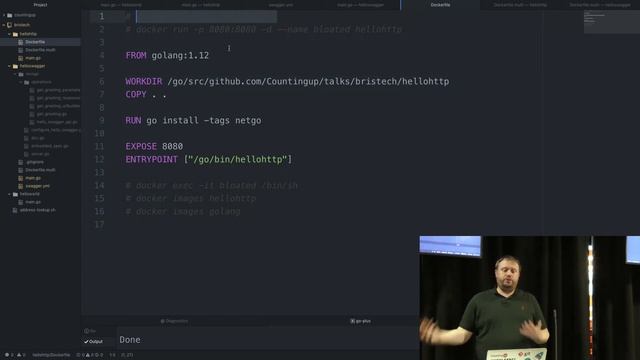Open .gitignore in the helloswagger folder
Image resolution: width=640 pixels, height=360 pixels.
(35, 162)
